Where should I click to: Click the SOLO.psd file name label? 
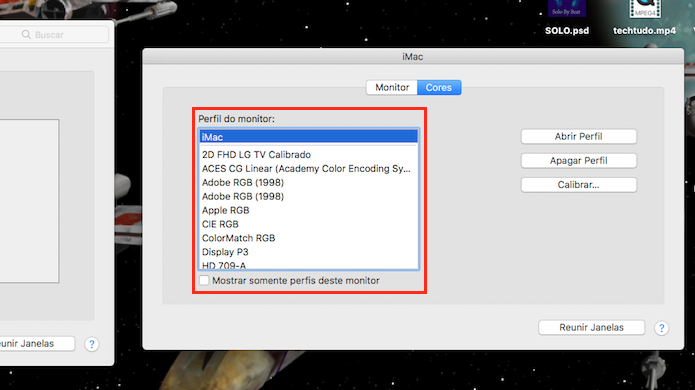(567, 31)
